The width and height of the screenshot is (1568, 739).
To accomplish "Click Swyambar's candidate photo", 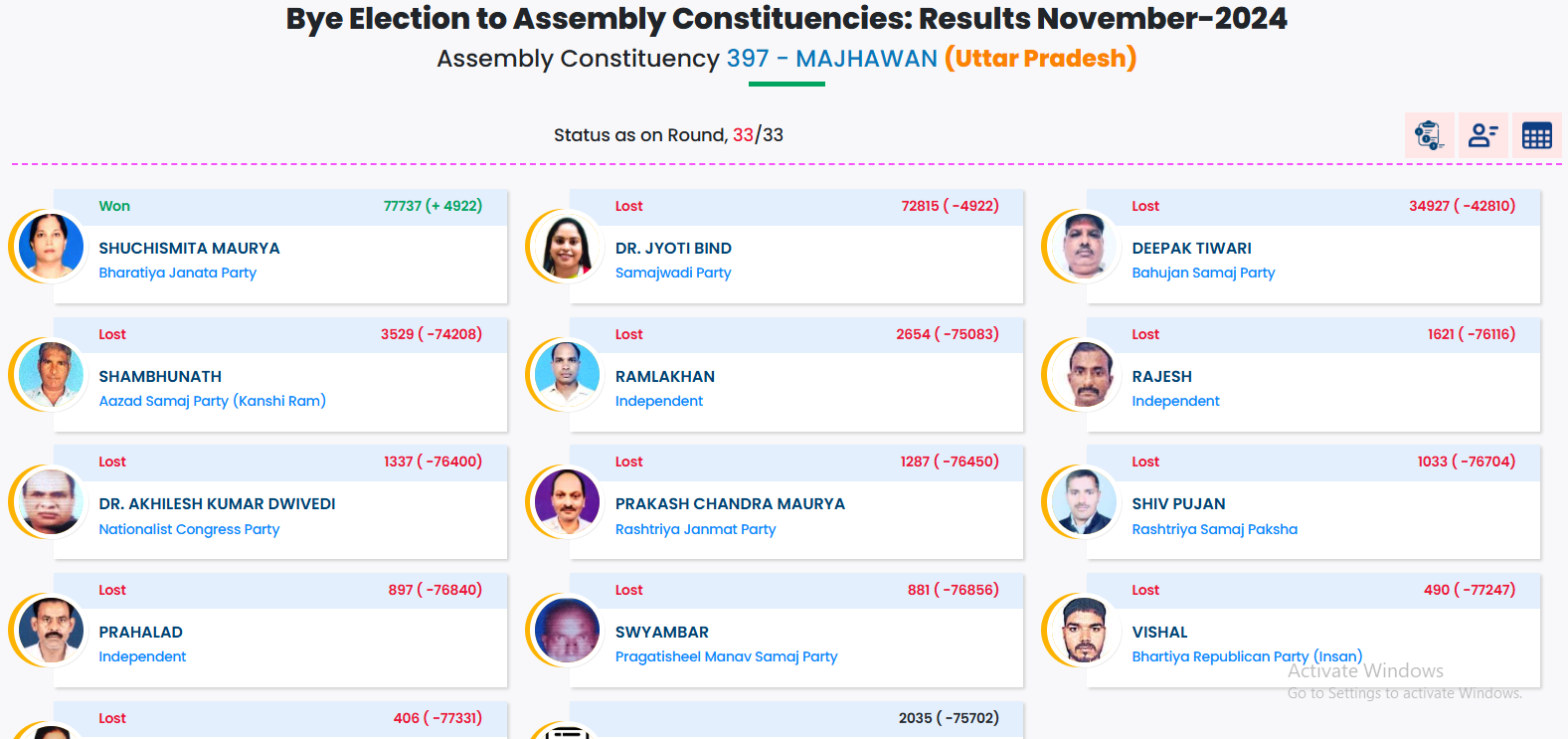I will (x=567, y=630).
